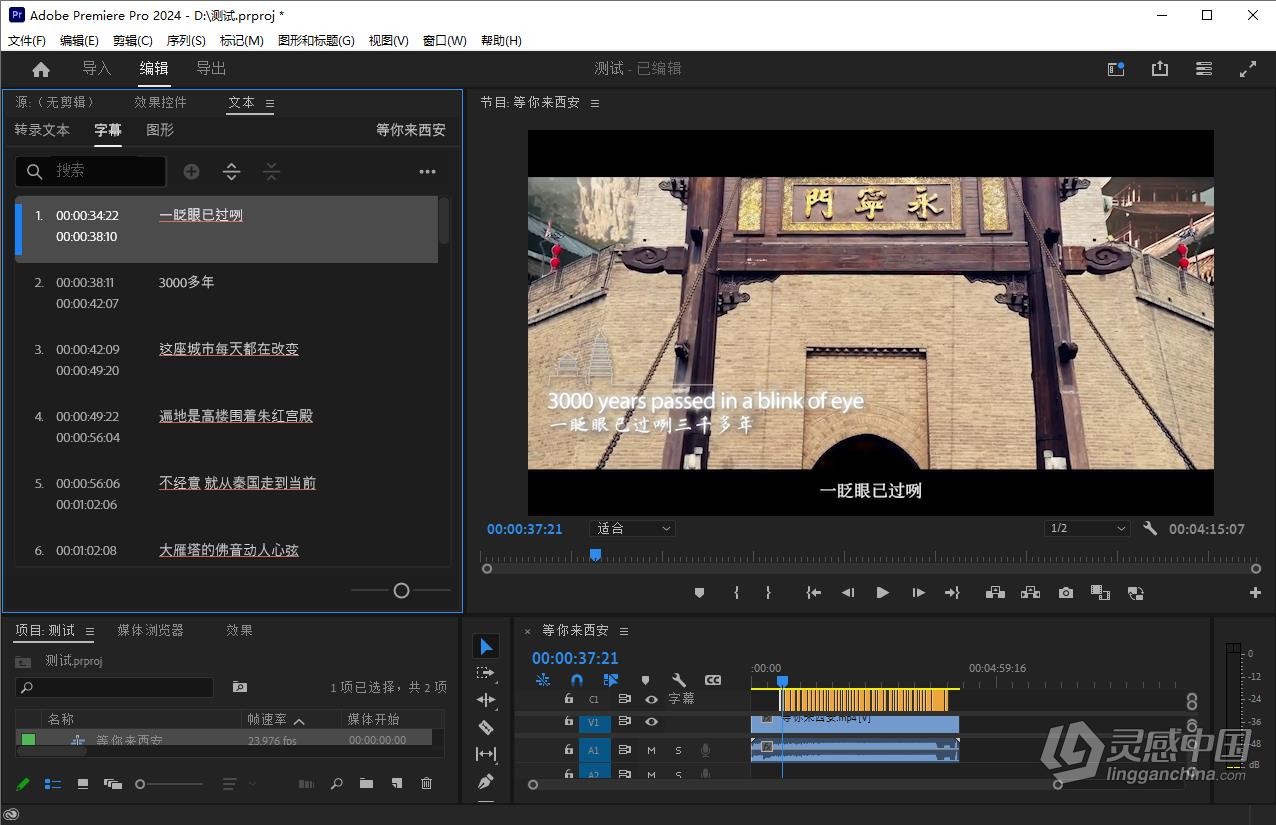Open timeline sequence panel menu

(624, 631)
